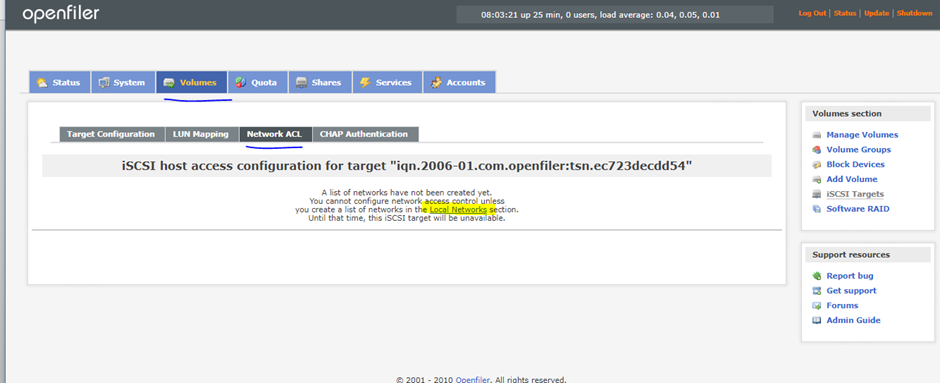Click the System tab computer icon

(x=104, y=83)
